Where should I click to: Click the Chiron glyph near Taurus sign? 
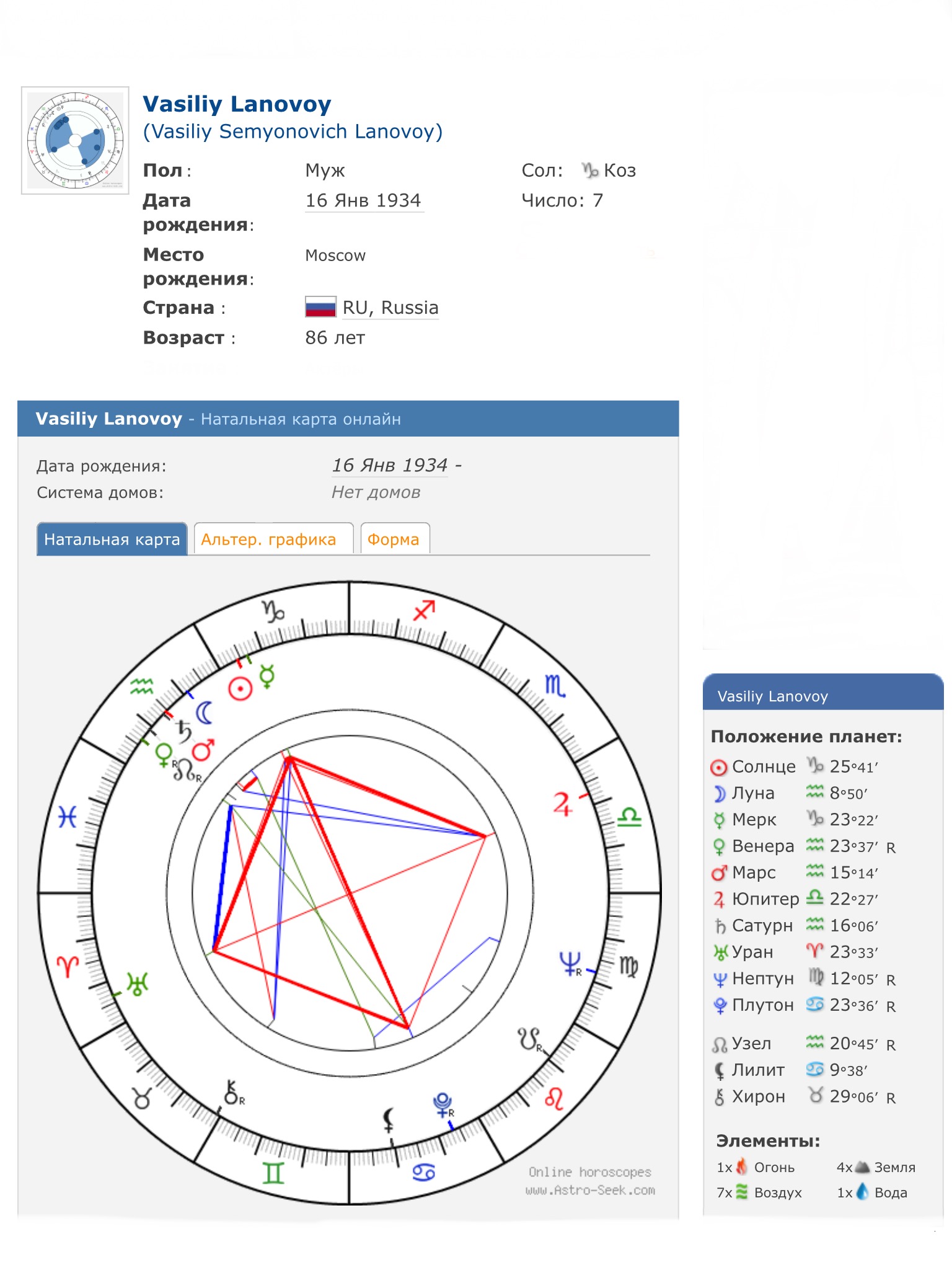pyautogui.click(x=232, y=1092)
